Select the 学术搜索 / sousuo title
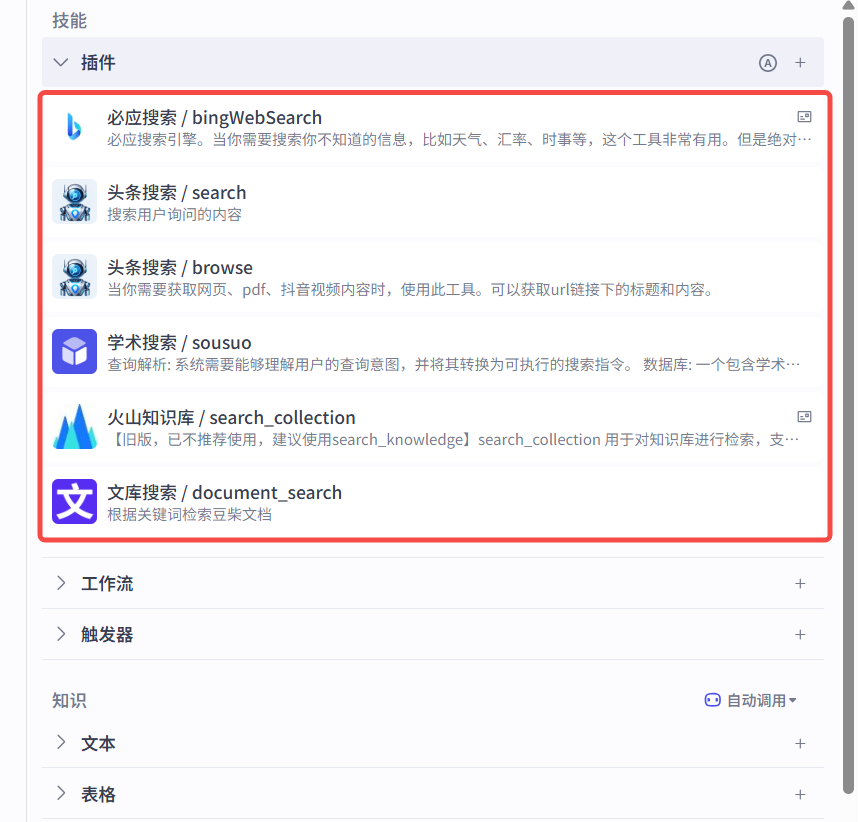 [179, 343]
